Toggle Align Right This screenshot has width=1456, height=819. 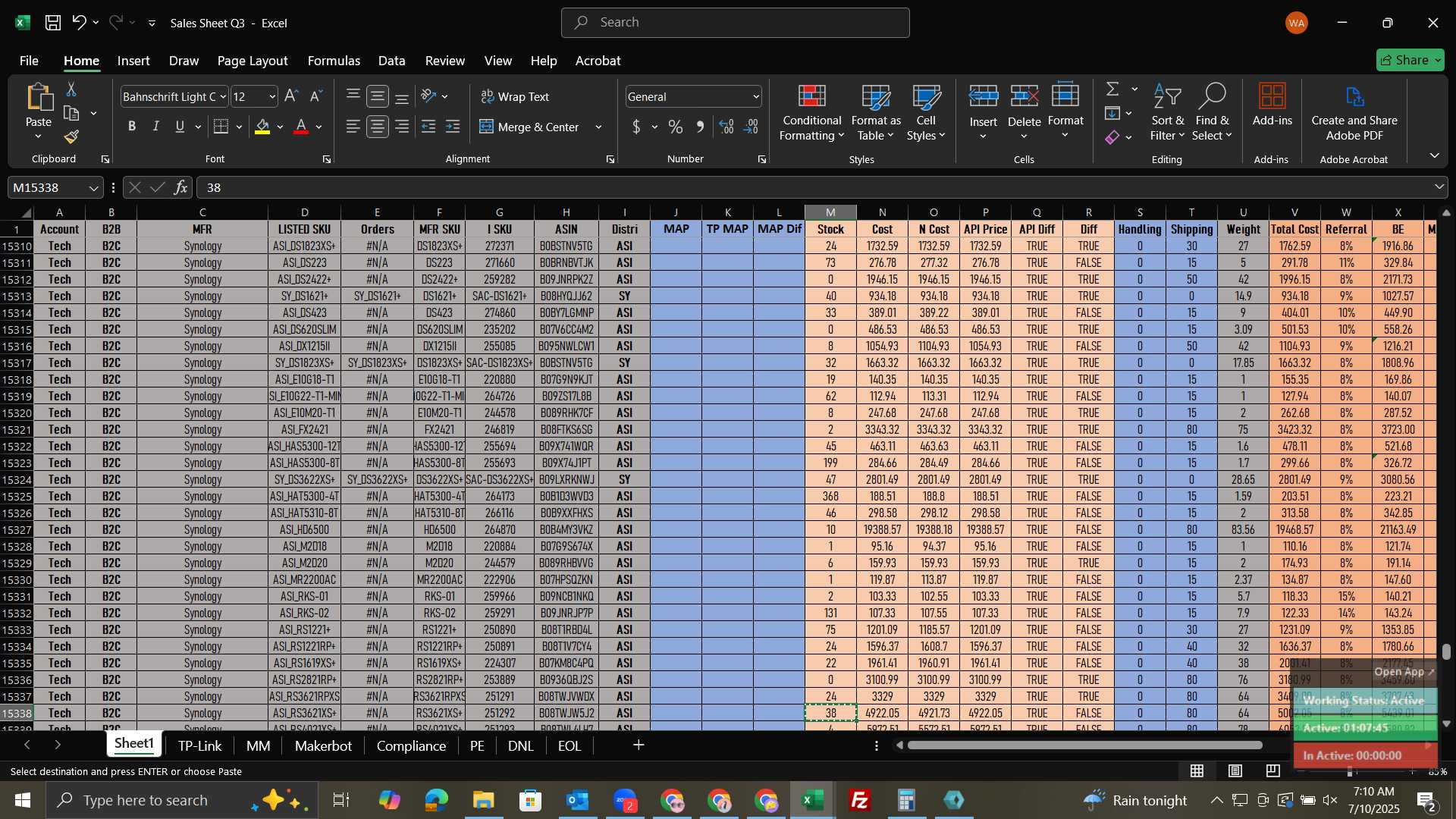(x=402, y=127)
